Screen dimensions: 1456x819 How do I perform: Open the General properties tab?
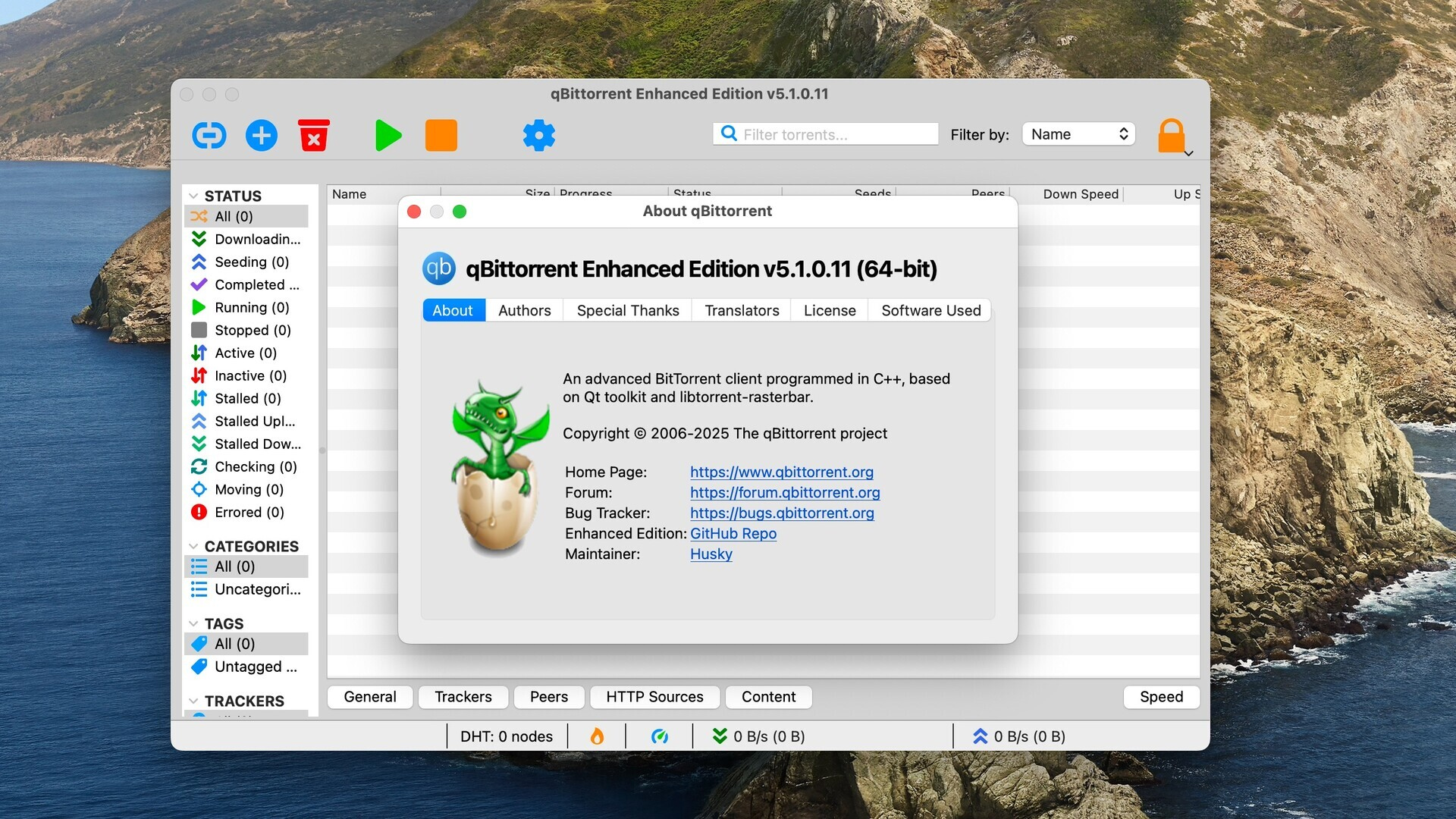click(370, 697)
